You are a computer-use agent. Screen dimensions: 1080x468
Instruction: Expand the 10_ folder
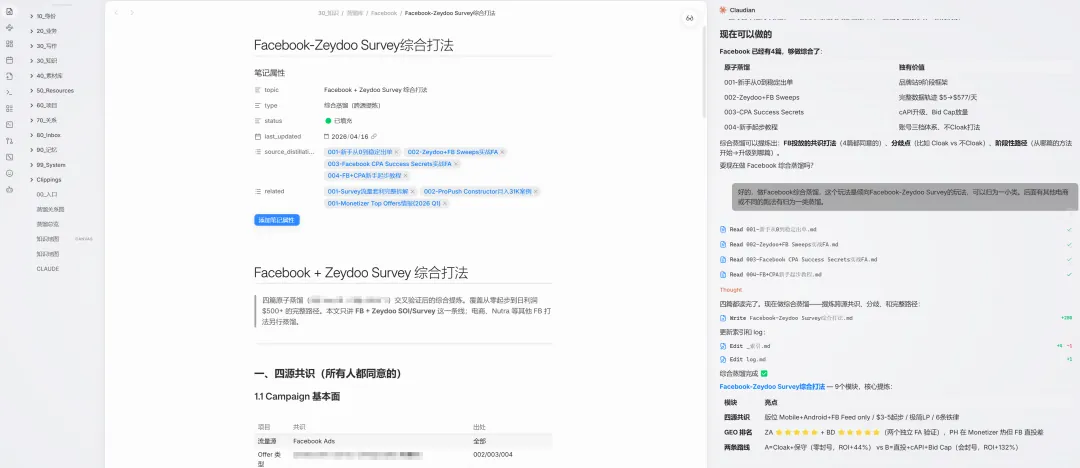(32, 15)
